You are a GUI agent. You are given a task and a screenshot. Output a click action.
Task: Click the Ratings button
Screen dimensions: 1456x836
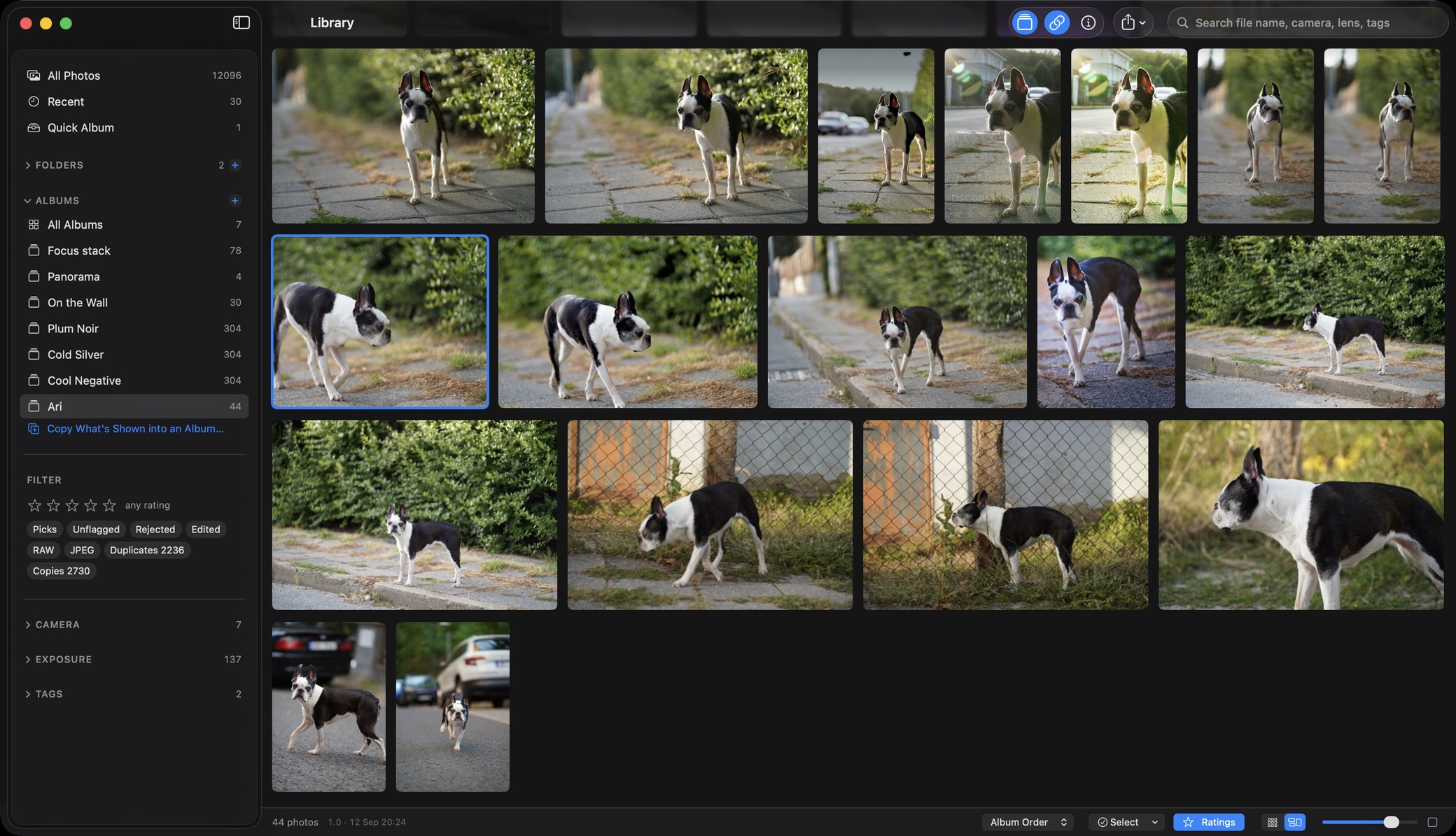1209,822
